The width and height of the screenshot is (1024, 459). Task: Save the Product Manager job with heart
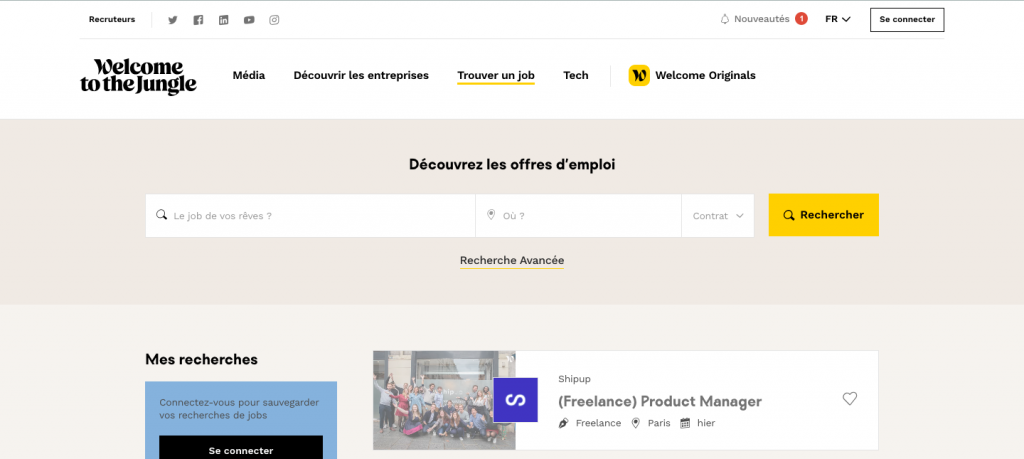point(849,398)
